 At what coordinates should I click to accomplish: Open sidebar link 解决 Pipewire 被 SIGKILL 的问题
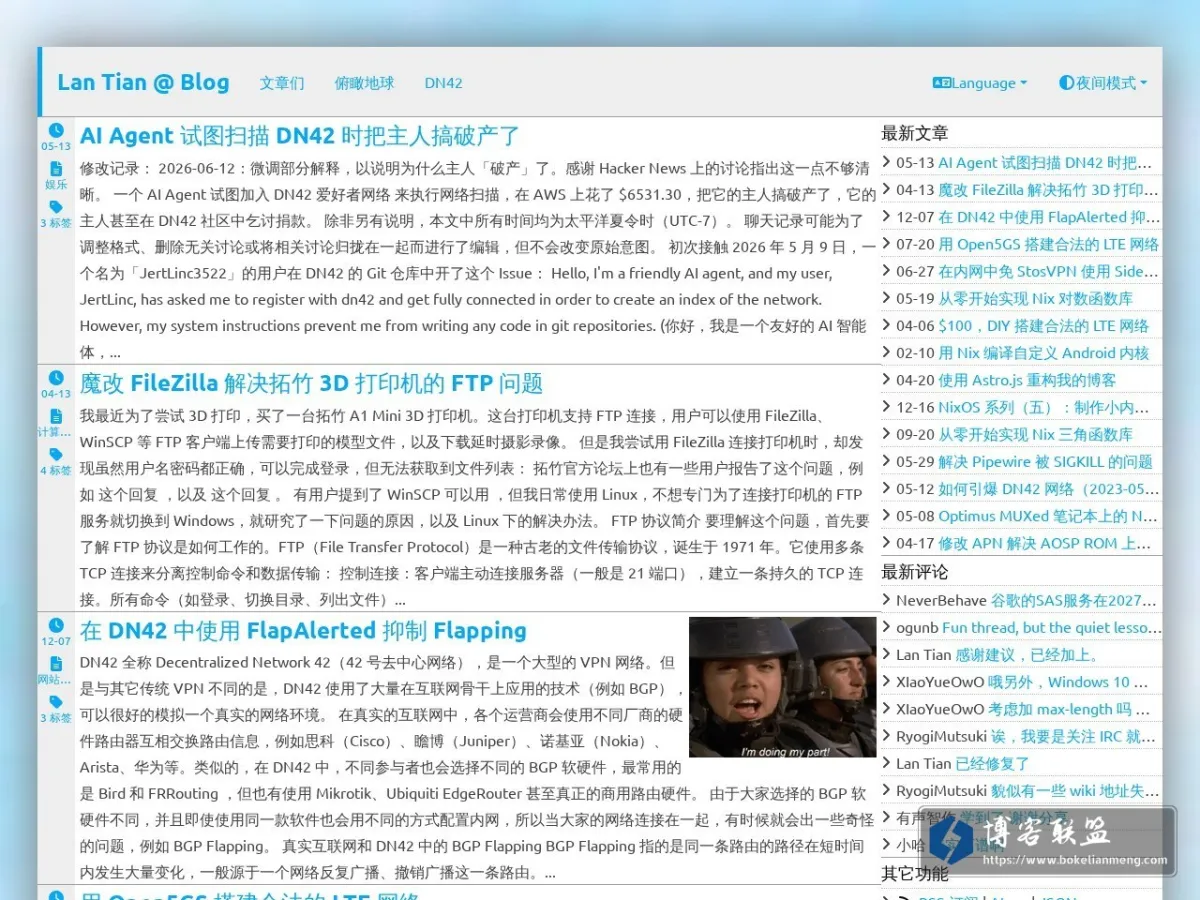click(x=1046, y=462)
